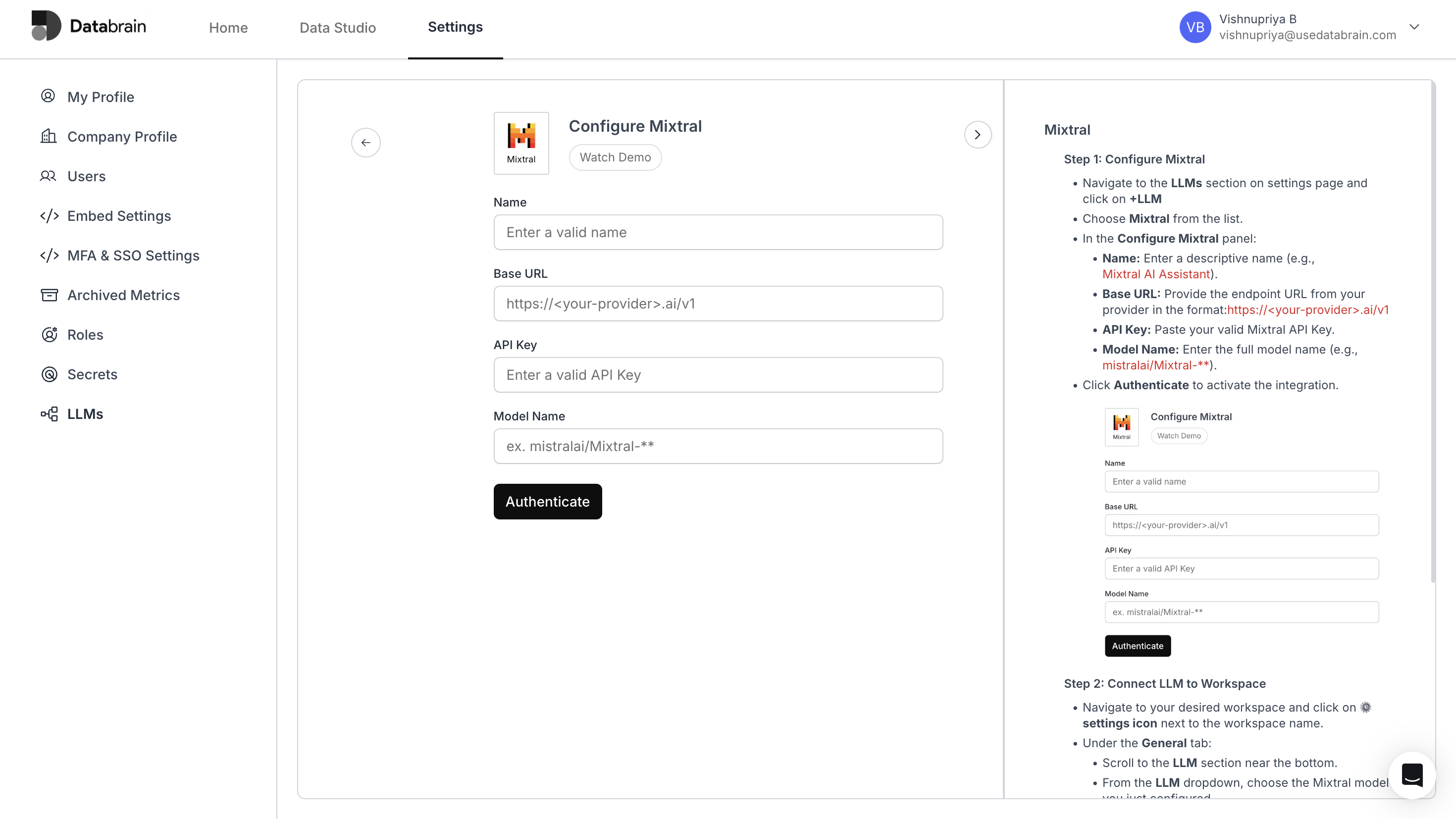Expand the user account dropdown chevron

coord(1414,27)
